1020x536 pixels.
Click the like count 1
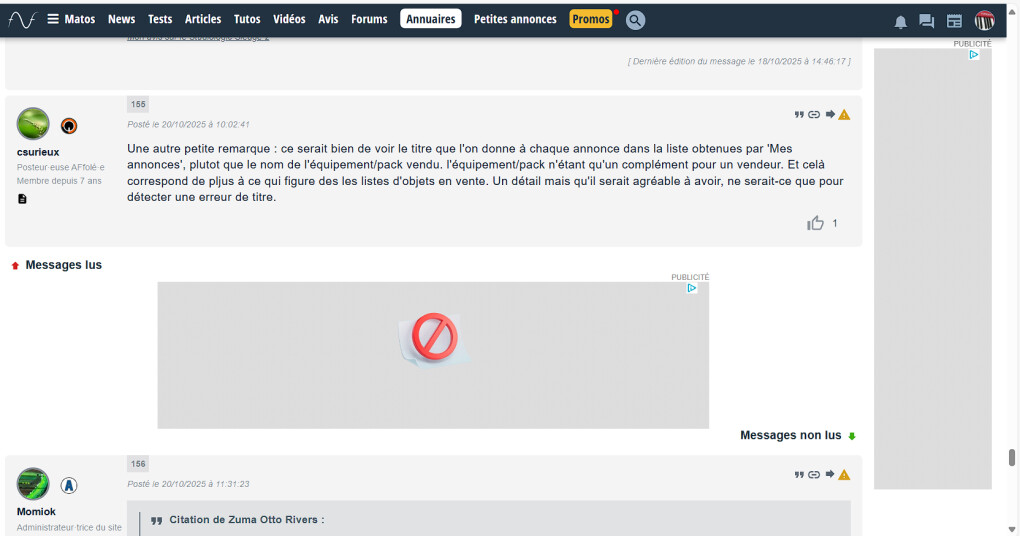(x=835, y=223)
